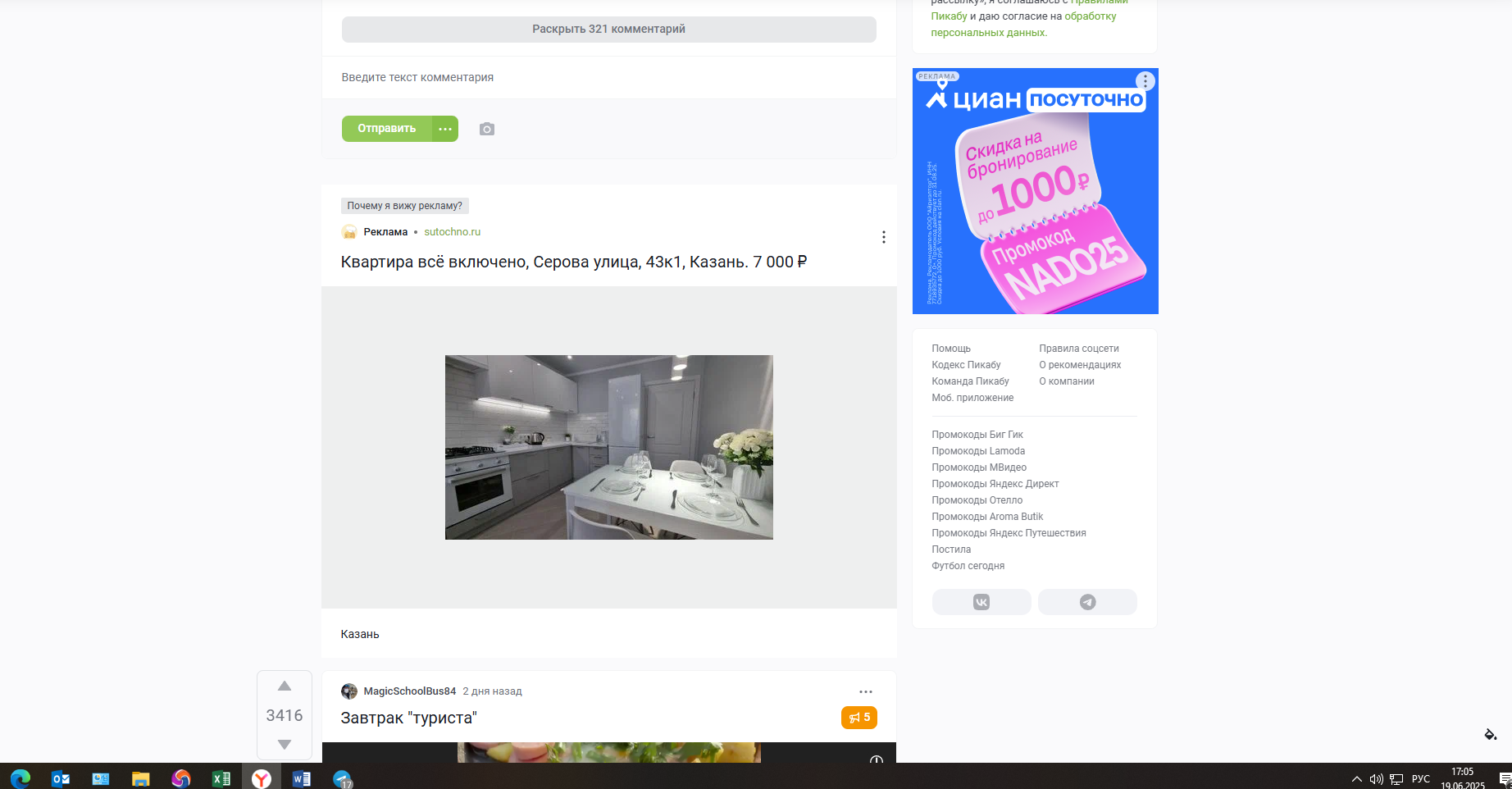Open three-dot menu on sutochno ad
Image resolution: width=1512 pixels, height=789 pixels.
[x=883, y=237]
